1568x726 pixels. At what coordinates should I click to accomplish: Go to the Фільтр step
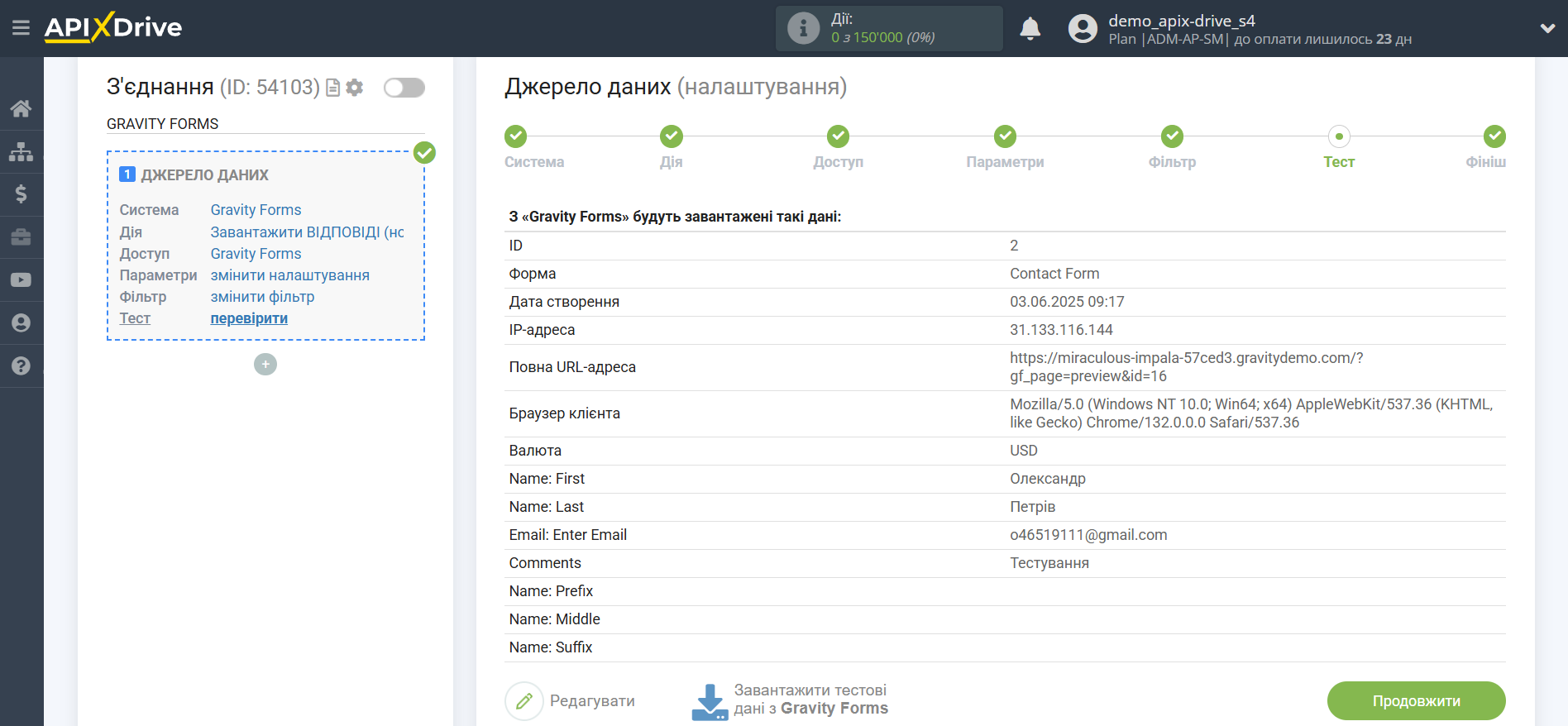coord(1173,136)
